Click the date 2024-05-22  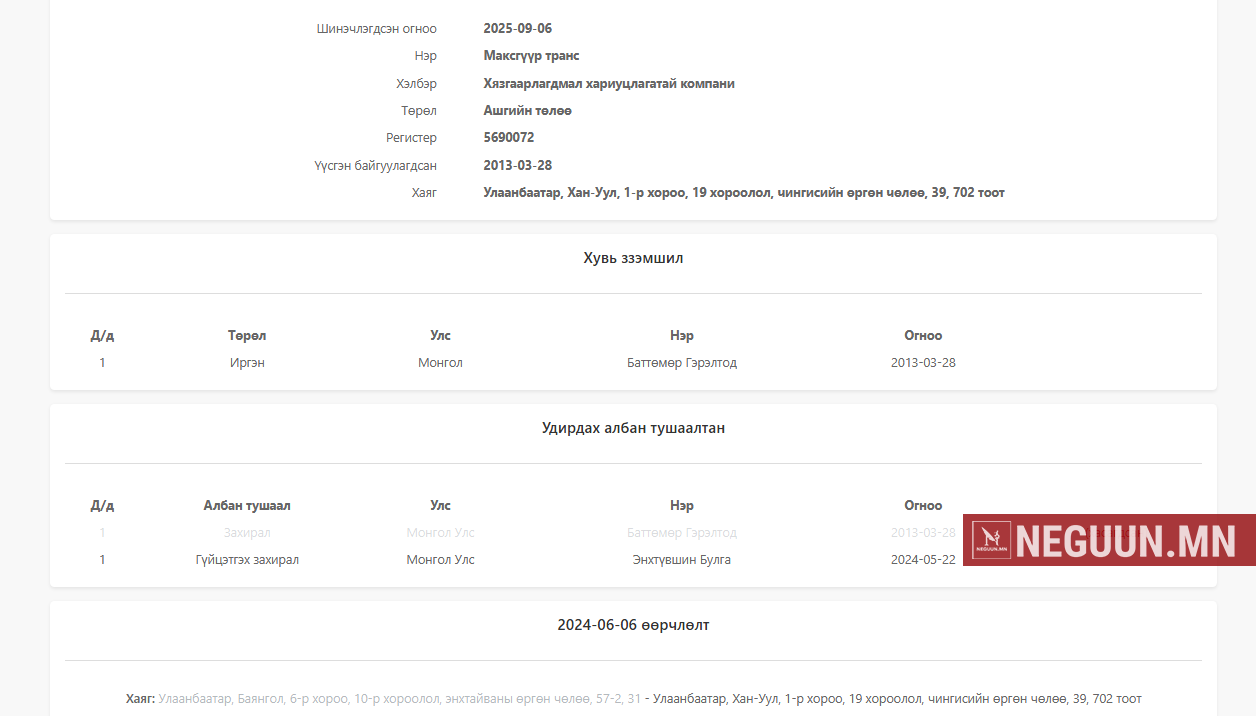pos(922,560)
